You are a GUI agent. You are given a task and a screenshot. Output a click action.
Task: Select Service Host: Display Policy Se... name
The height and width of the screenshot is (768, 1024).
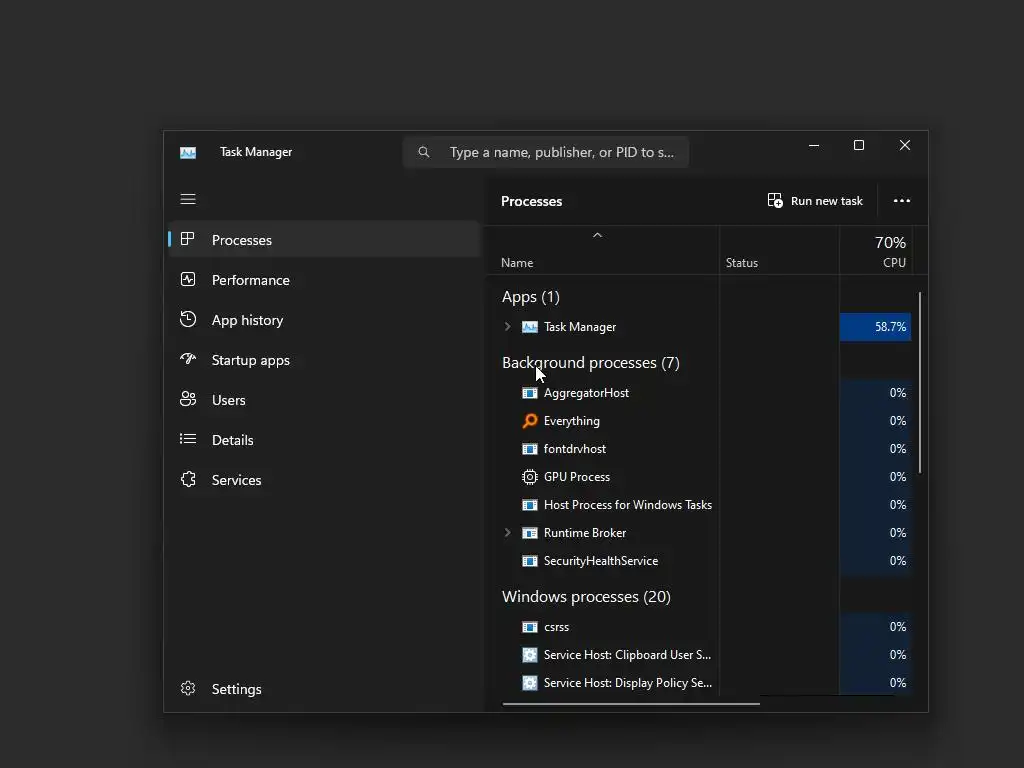coord(628,683)
